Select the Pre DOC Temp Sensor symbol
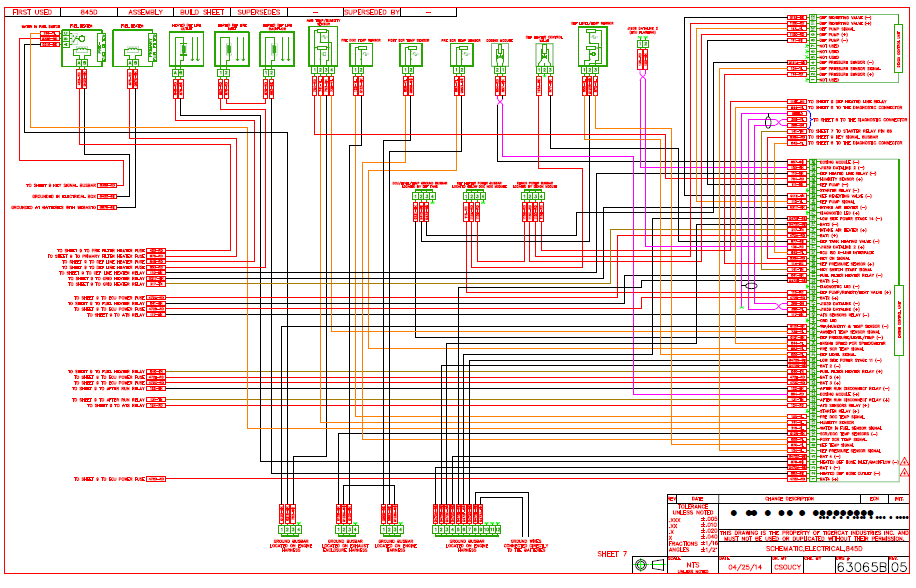Image resolution: width=916 pixels, height=588 pixels. click(361, 57)
